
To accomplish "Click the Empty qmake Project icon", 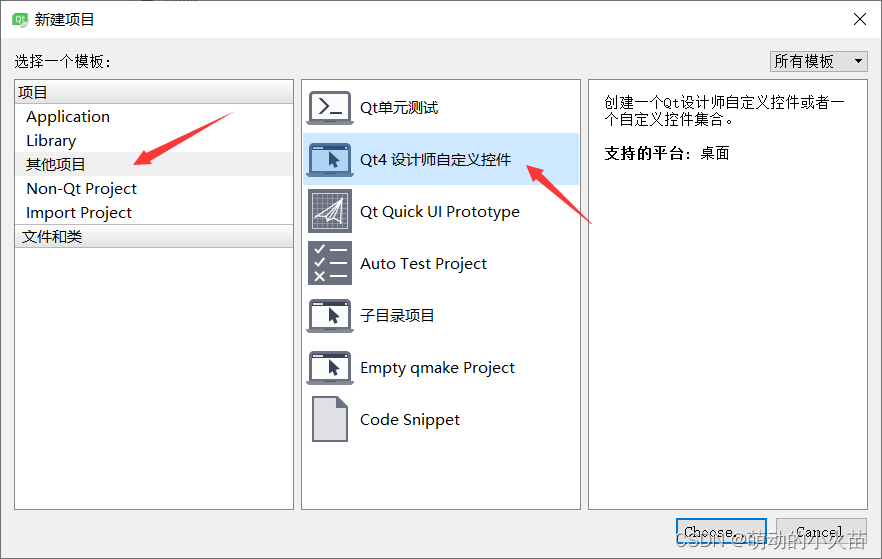I will point(330,368).
